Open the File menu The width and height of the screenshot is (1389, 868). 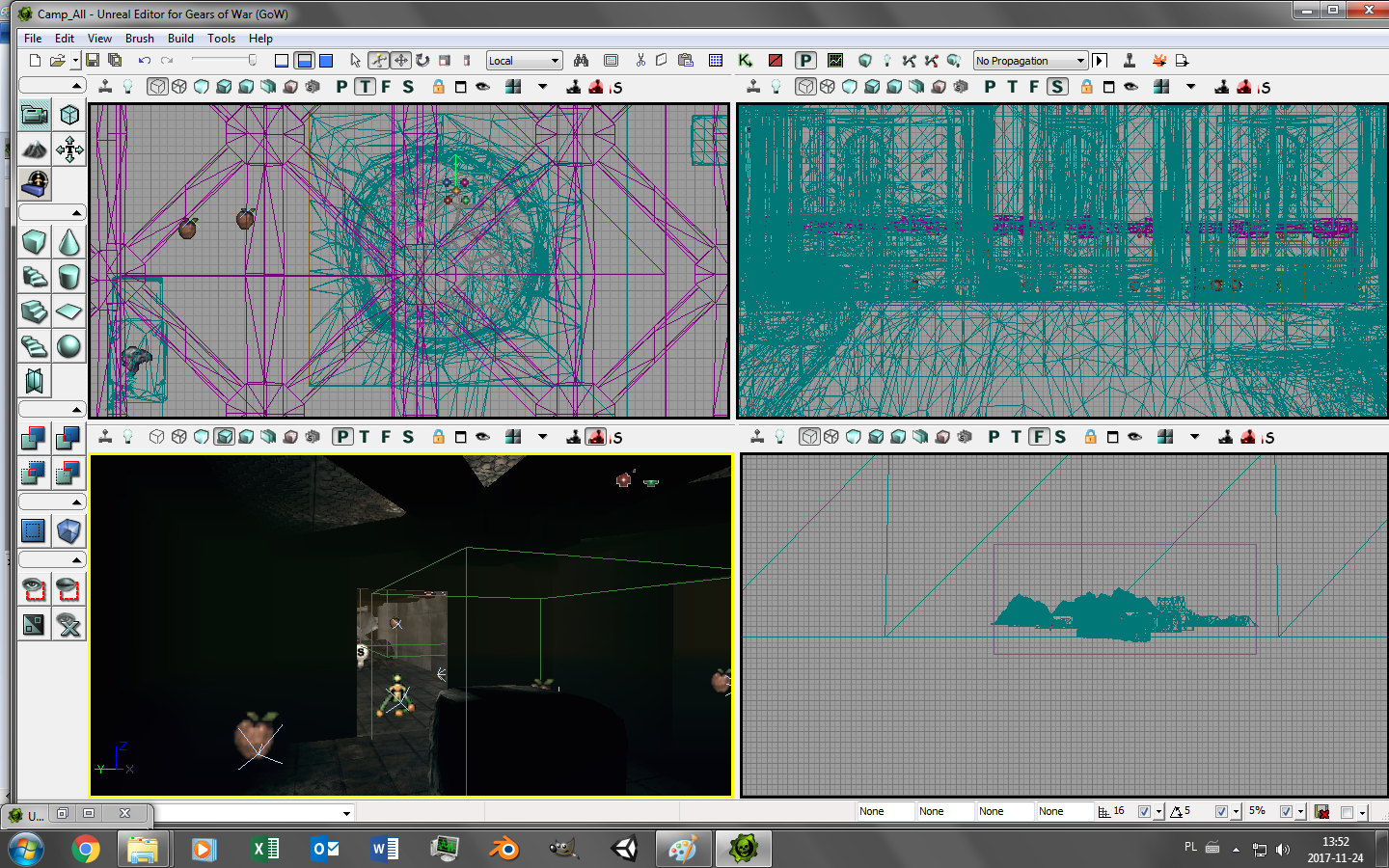click(33, 39)
